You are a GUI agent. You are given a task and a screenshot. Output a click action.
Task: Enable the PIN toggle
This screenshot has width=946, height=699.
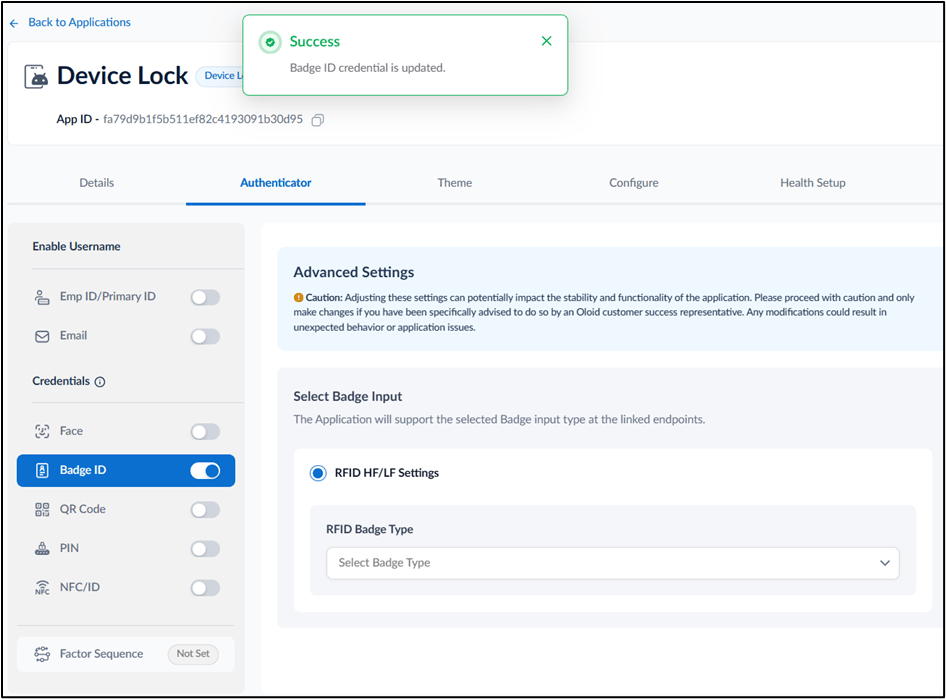click(x=205, y=549)
